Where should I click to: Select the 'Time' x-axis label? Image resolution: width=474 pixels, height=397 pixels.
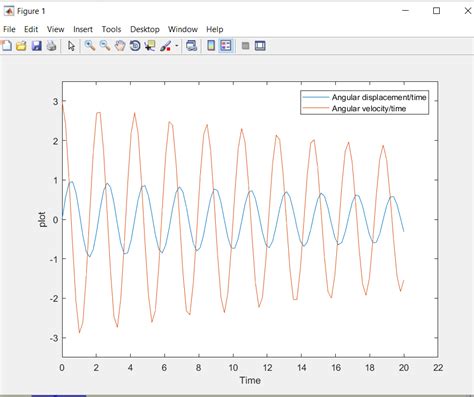(x=250, y=380)
